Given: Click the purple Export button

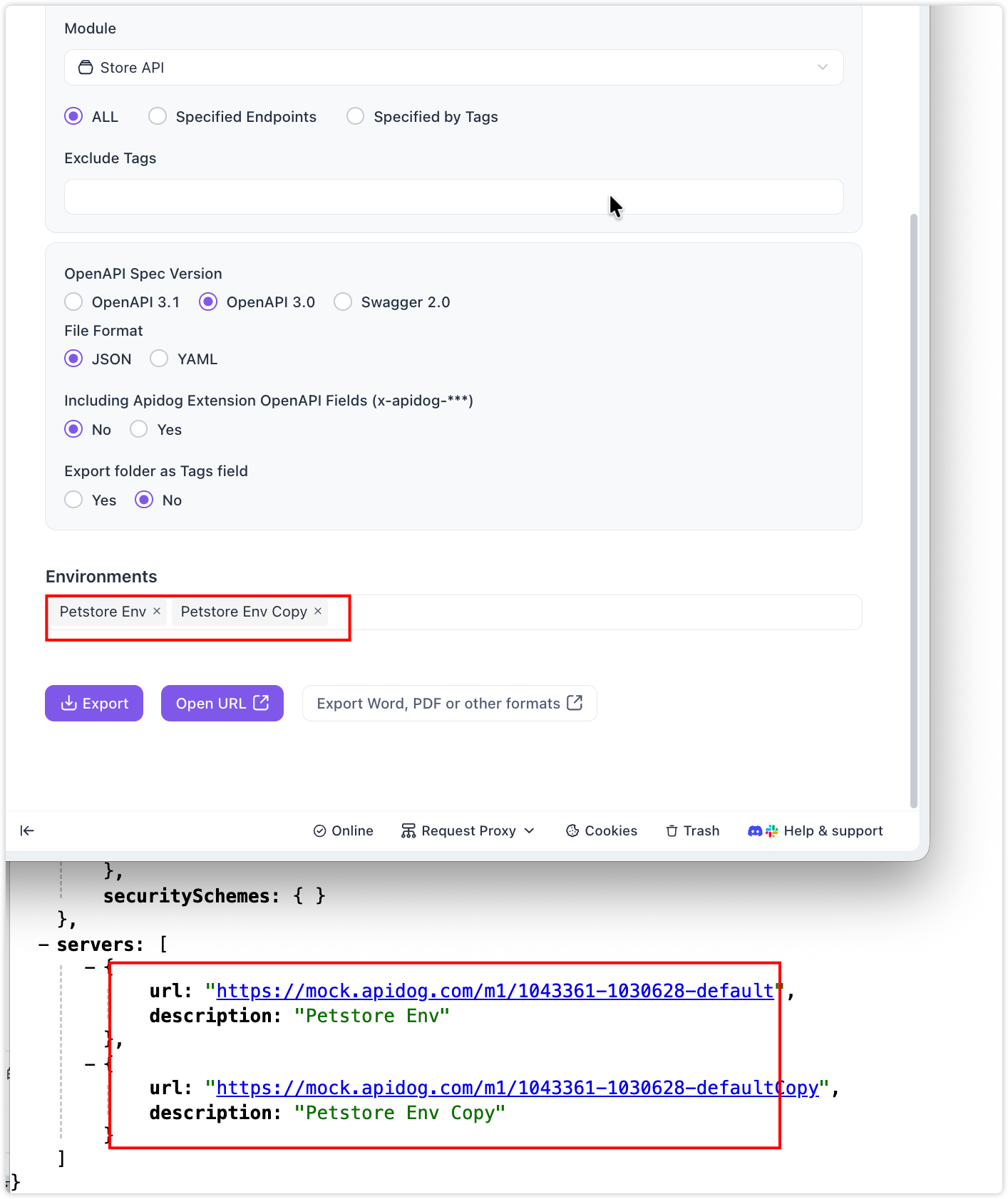Looking at the screenshot, I should point(94,704).
